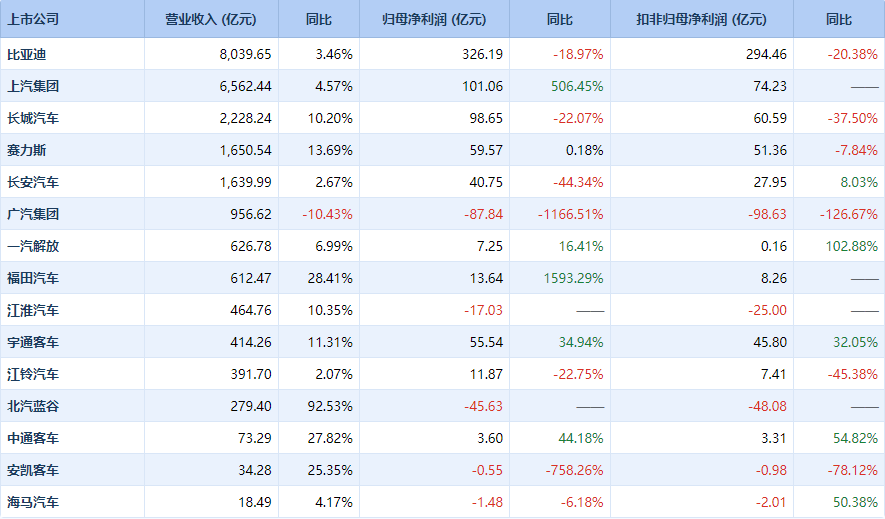Screen dimensions: 885x519
Task: Select the 1593.29% growth cell for 福田汽车
Action: click(x=573, y=278)
